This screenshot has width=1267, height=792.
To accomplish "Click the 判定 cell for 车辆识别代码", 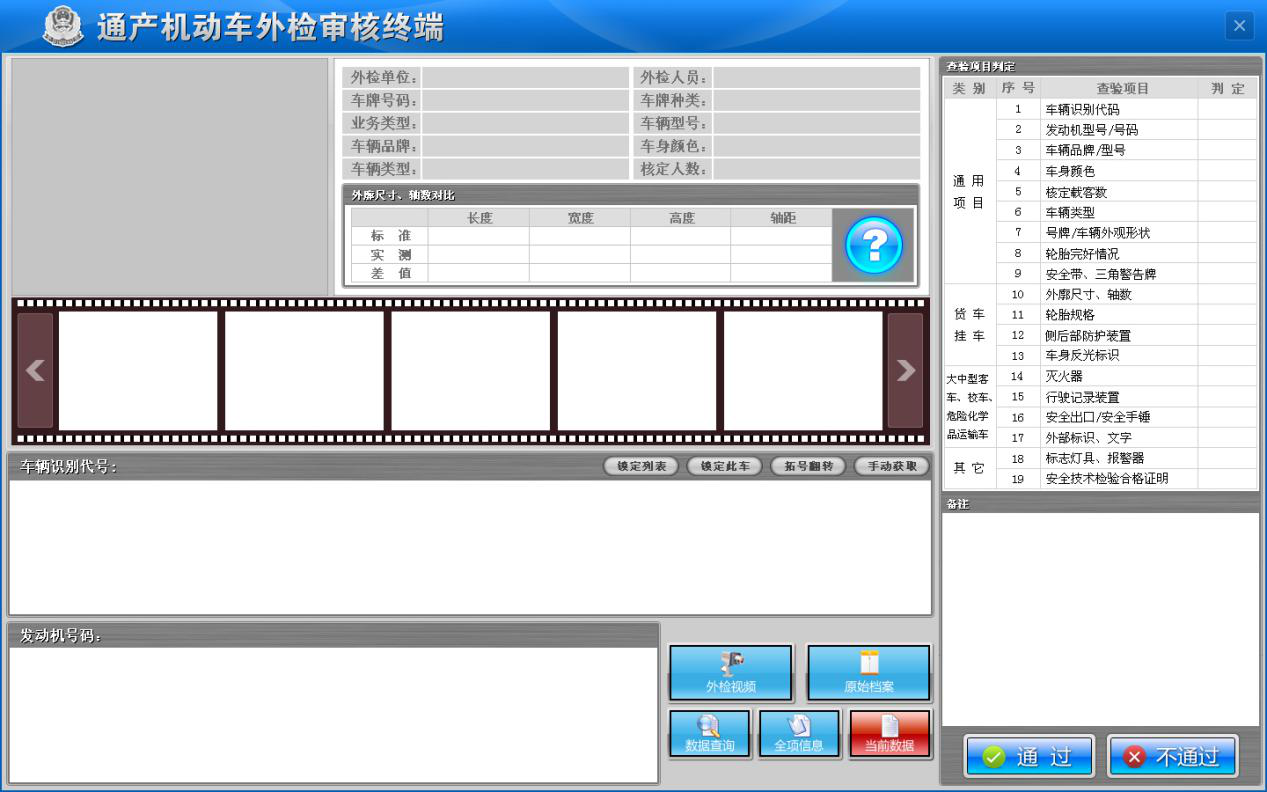I will (x=1227, y=109).
